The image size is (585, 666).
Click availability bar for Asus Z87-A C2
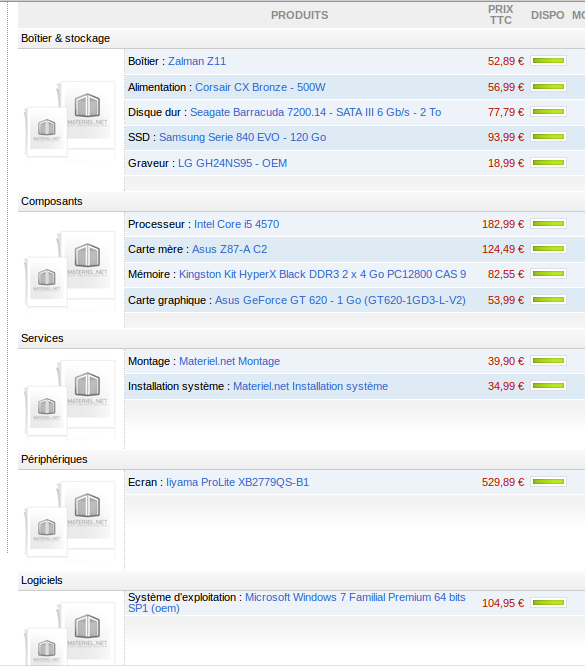(548, 248)
